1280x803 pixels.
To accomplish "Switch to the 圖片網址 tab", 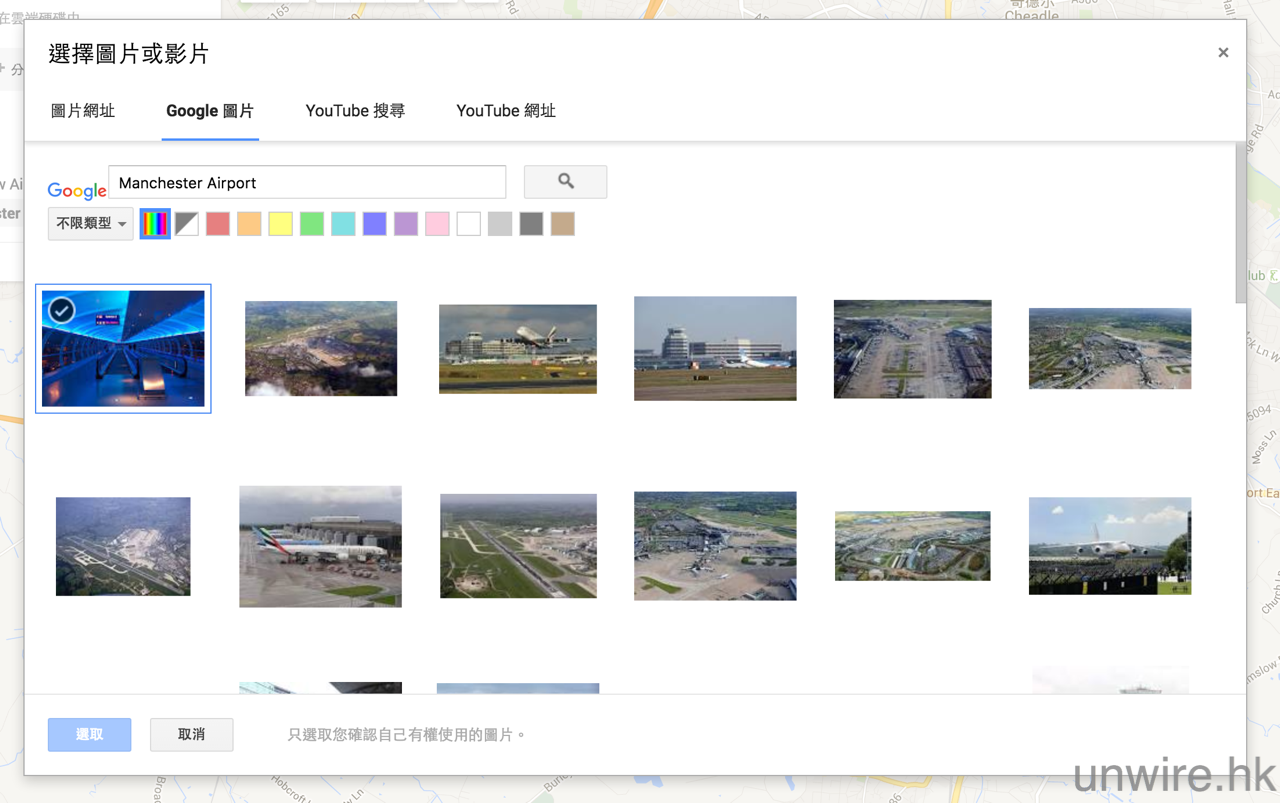I will [x=83, y=111].
